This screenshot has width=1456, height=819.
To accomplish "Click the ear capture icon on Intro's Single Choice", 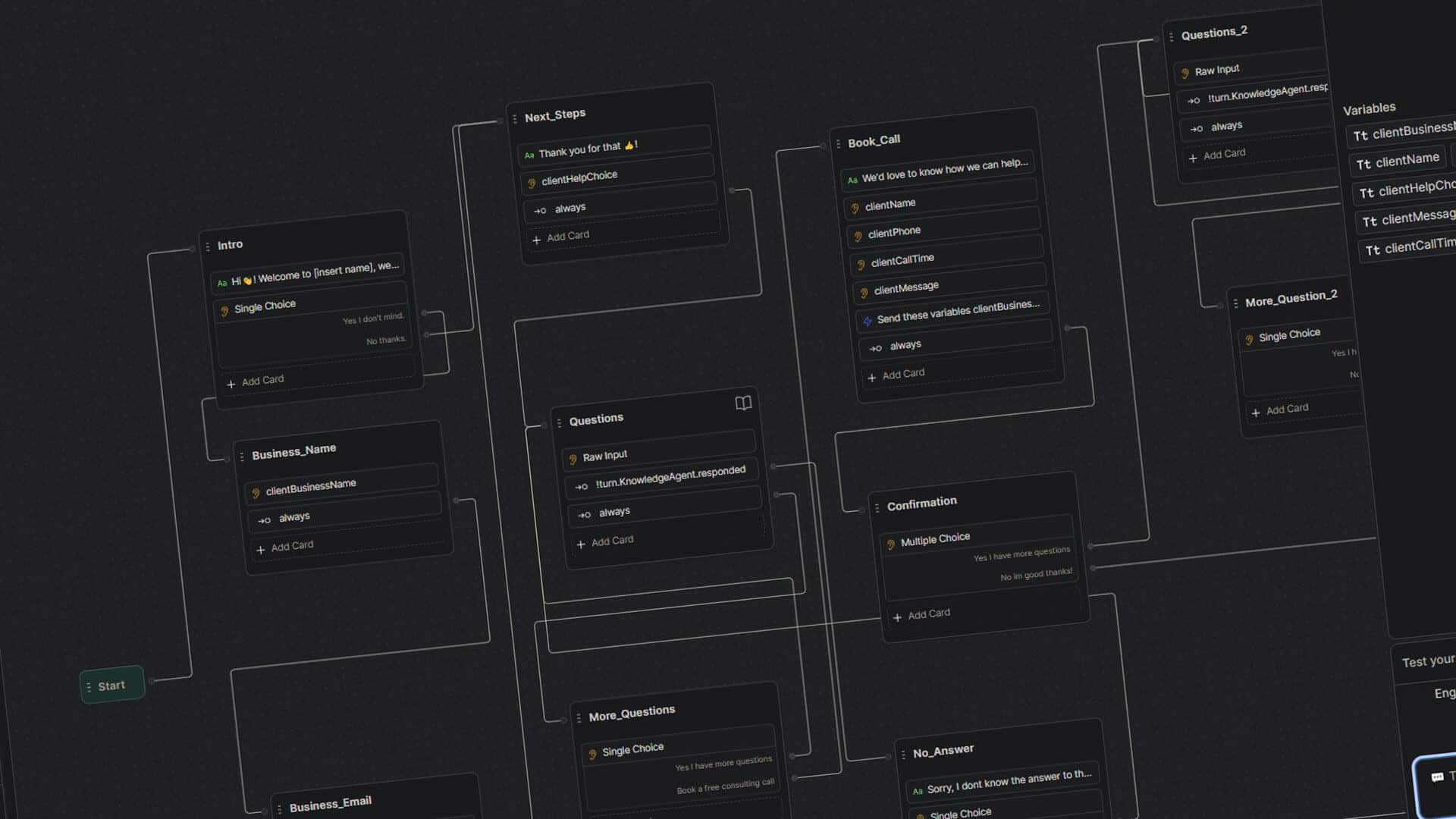I will click(224, 310).
